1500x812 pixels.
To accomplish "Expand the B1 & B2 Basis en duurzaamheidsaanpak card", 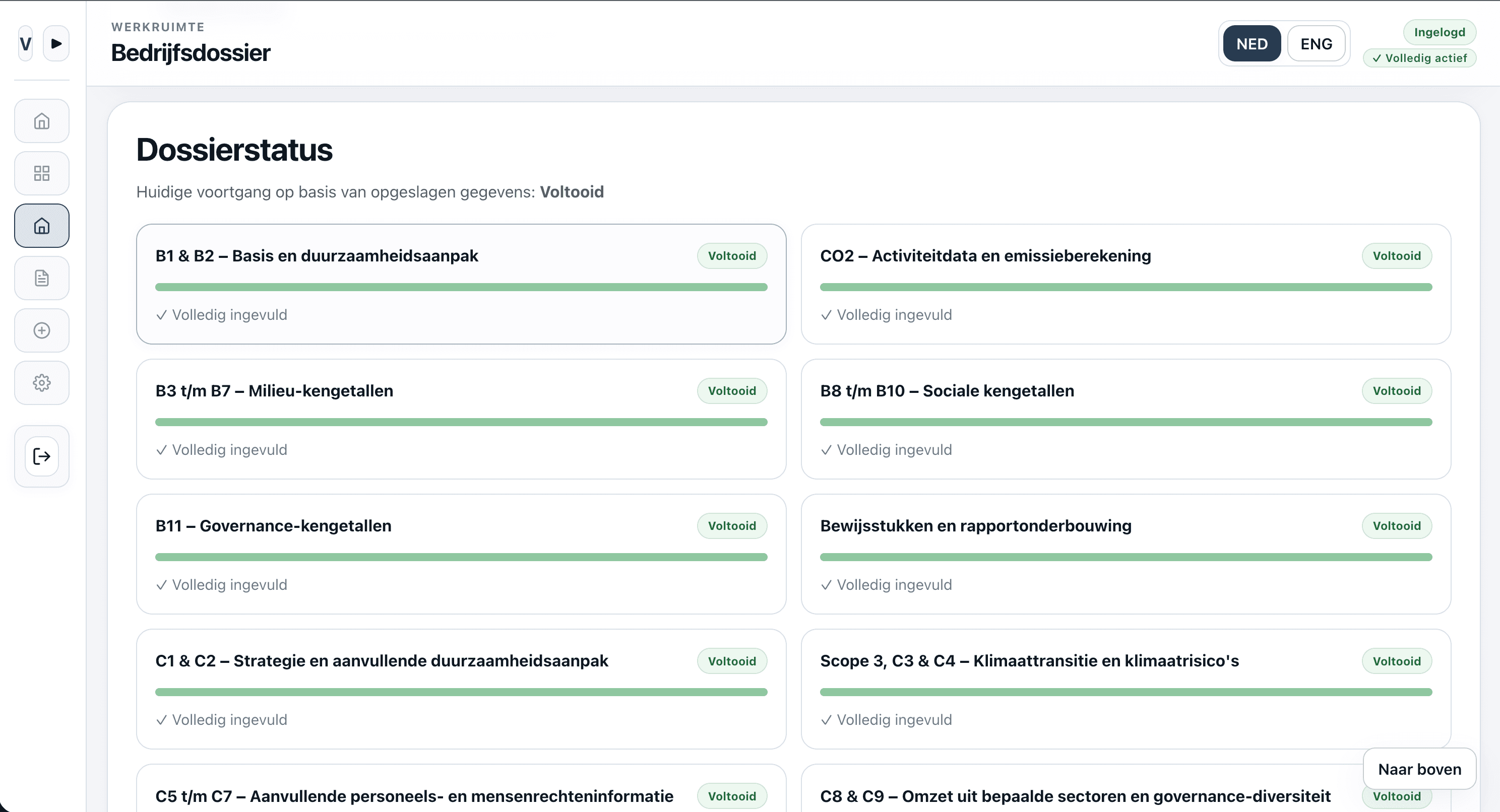I will point(461,285).
